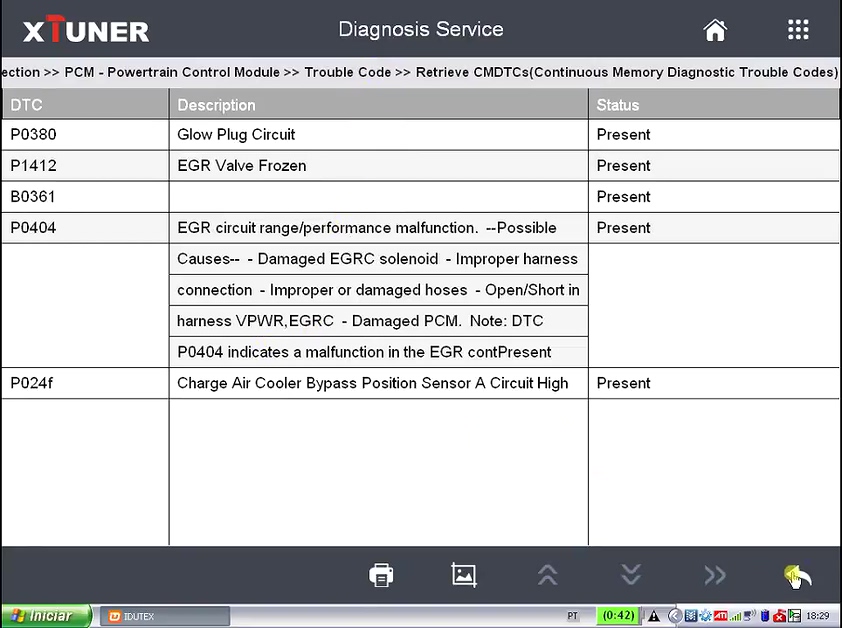Open the Iniciar start menu

pyautogui.click(x=46, y=616)
